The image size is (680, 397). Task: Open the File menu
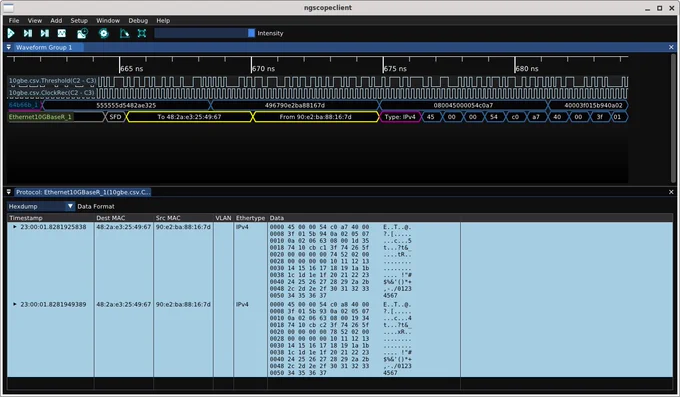pos(14,20)
